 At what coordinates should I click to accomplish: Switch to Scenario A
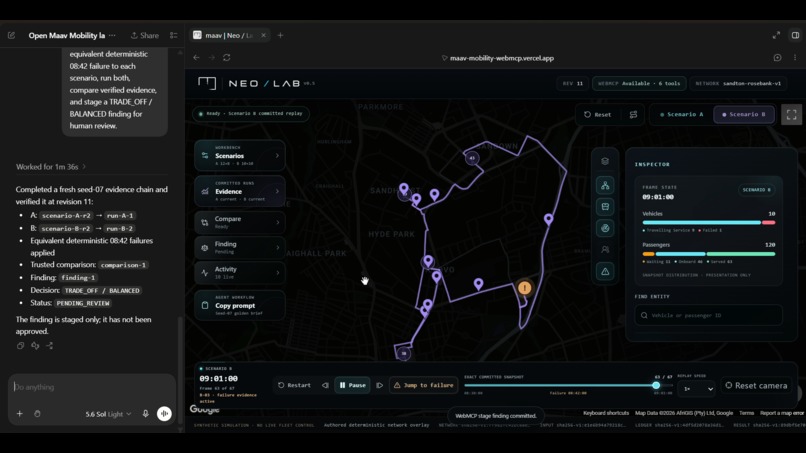point(681,115)
